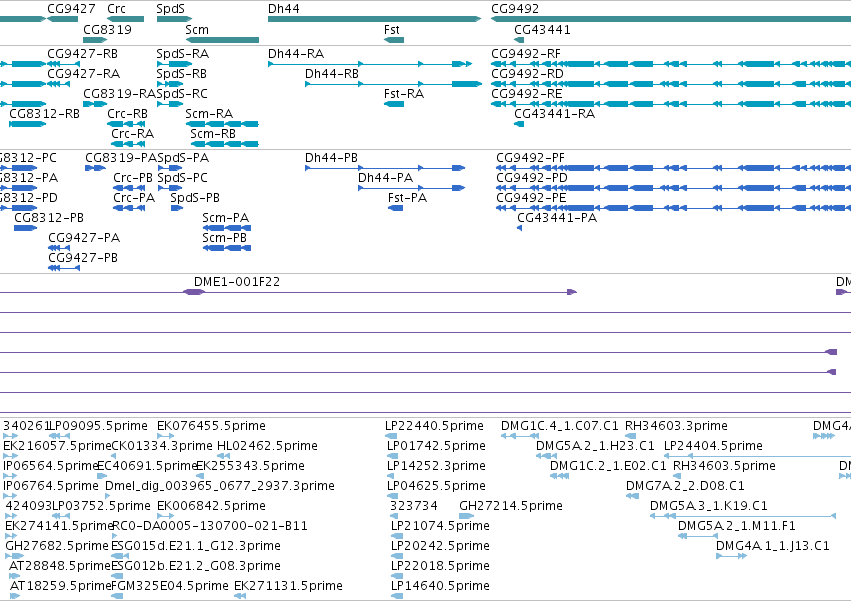Select the ESG015d.E21.1_G12.3prime label
This screenshot has height=601, width=851.
[x=196, y=547]
